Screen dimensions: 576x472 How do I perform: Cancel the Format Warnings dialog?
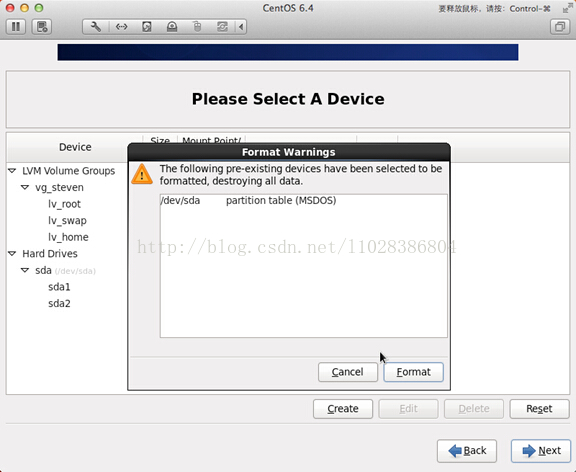[x=348, y=372]
